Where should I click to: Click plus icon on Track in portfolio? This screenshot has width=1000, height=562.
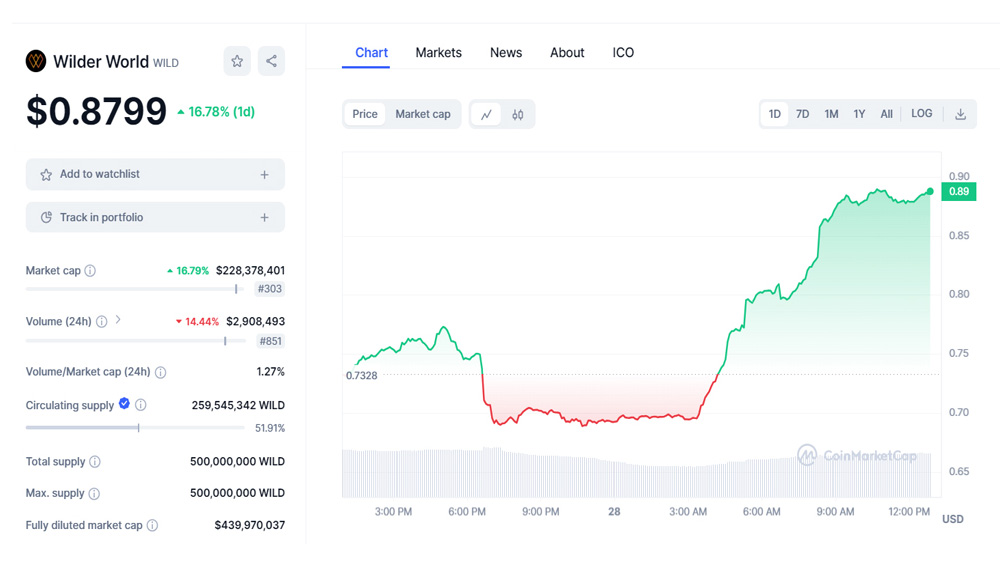tap(265, 218)
